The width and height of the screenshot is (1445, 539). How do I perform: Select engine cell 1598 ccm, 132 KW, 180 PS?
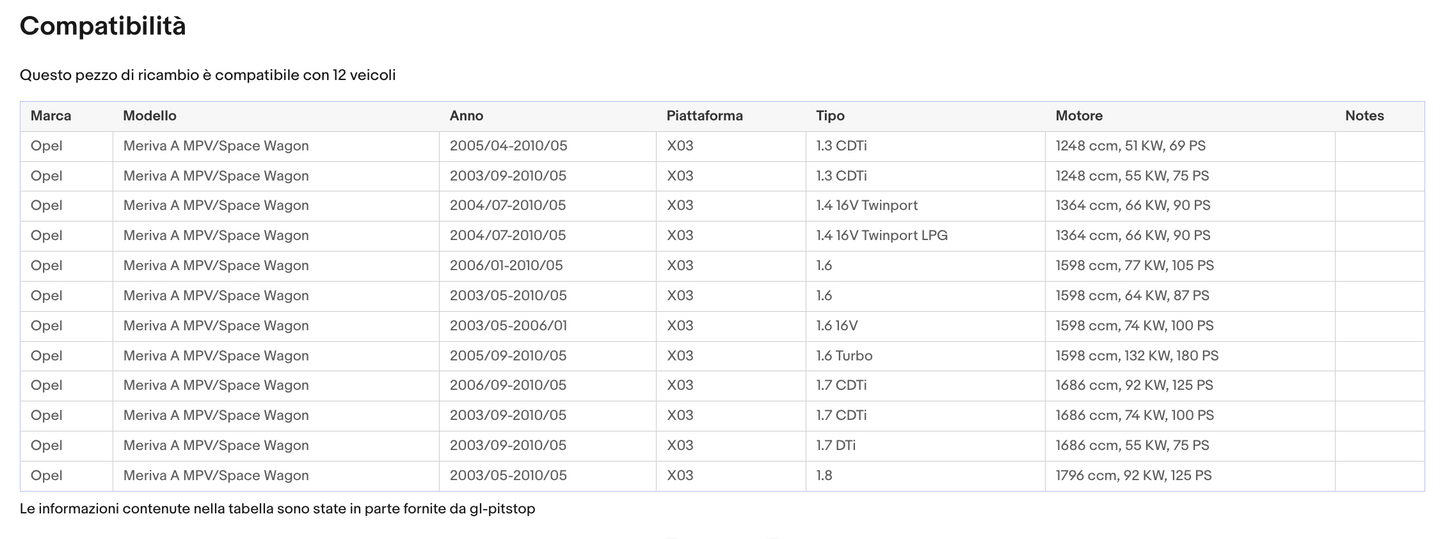click(x=1137, y=356)
